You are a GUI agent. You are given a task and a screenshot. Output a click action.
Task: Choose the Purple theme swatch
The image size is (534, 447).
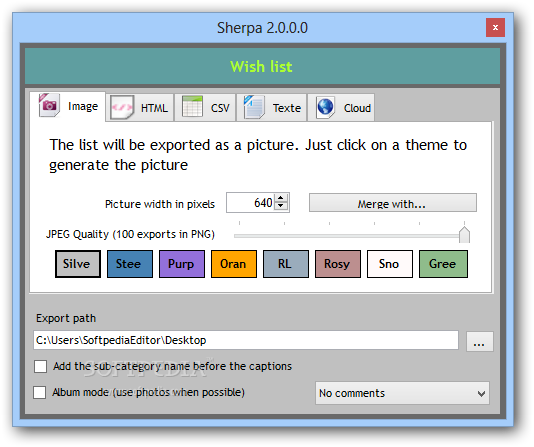coord(182,264)
